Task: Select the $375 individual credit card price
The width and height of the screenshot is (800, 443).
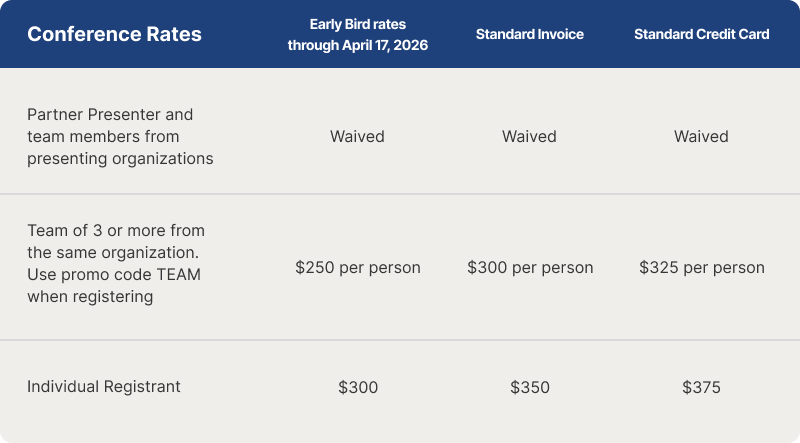Action: point(701,387)
